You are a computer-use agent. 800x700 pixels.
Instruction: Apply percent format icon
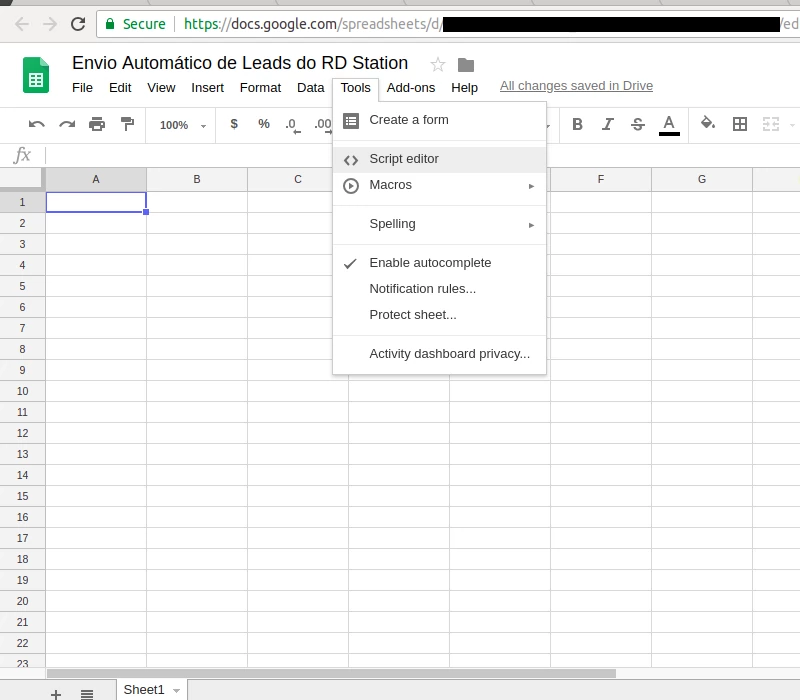click(x=263, y=124)
